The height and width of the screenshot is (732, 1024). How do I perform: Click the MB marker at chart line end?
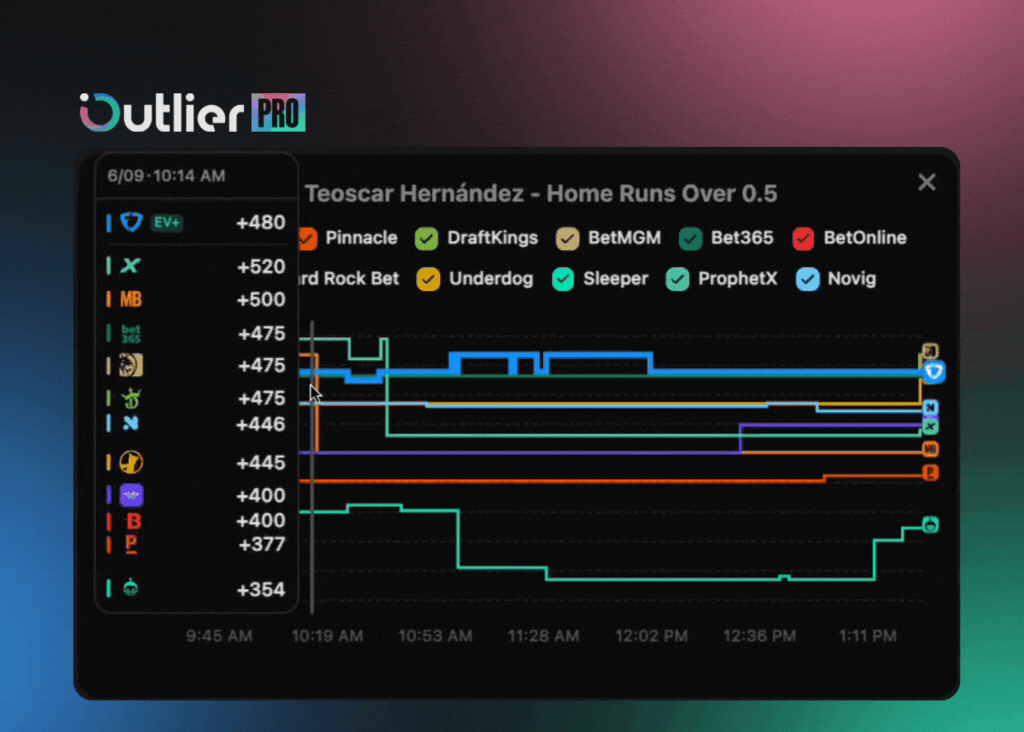tap(930, 449)
